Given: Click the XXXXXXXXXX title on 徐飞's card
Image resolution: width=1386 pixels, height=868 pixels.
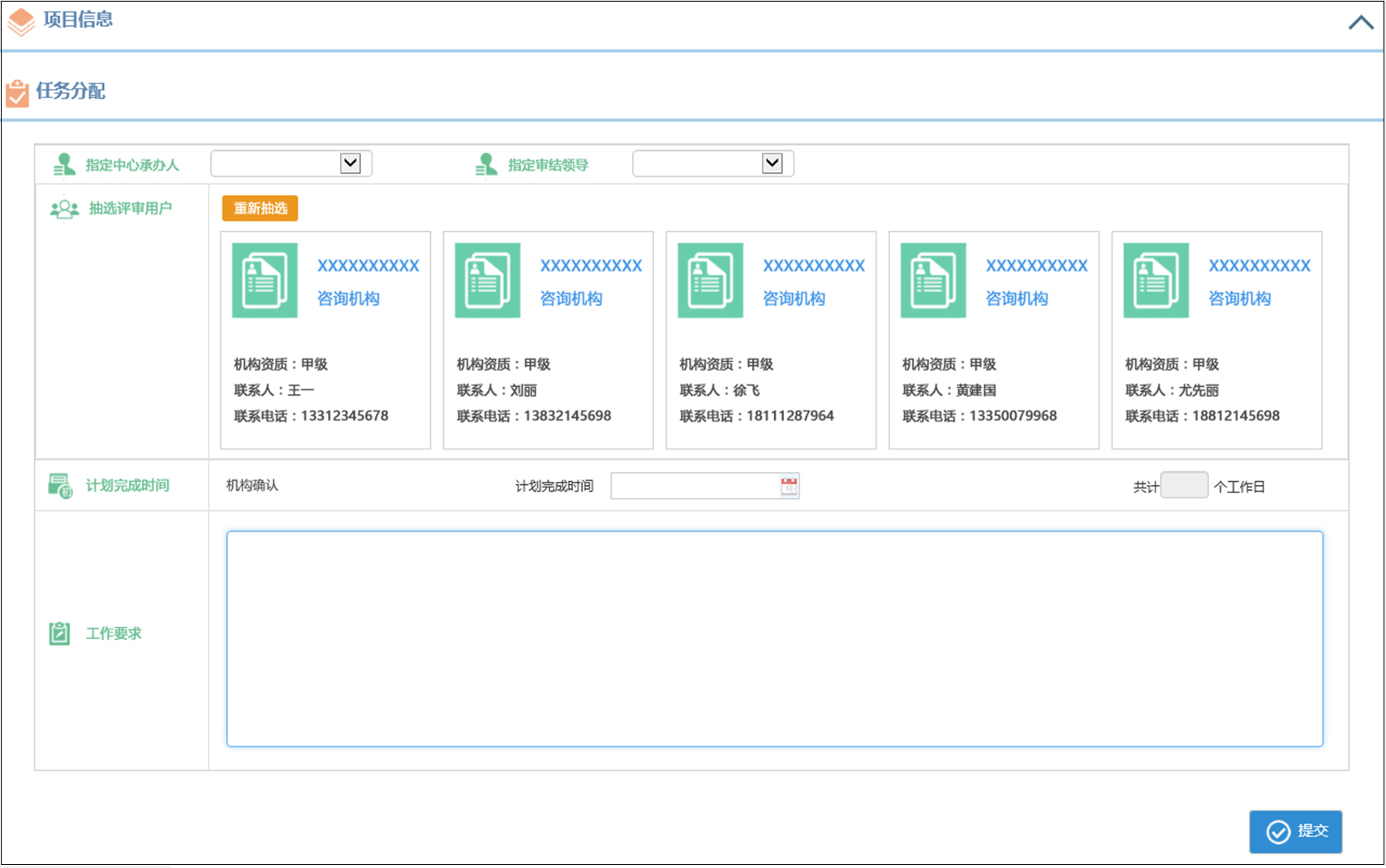Looking at the screenshot, I should pyautogui.click(x=813, y=265).
